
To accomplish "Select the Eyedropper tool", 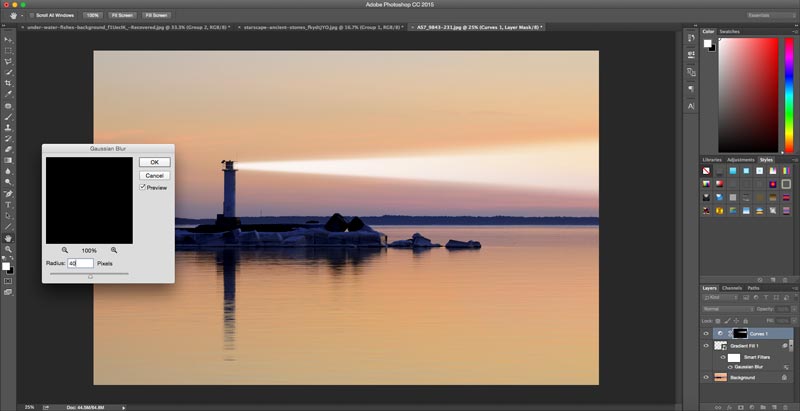I will (8, 94).
